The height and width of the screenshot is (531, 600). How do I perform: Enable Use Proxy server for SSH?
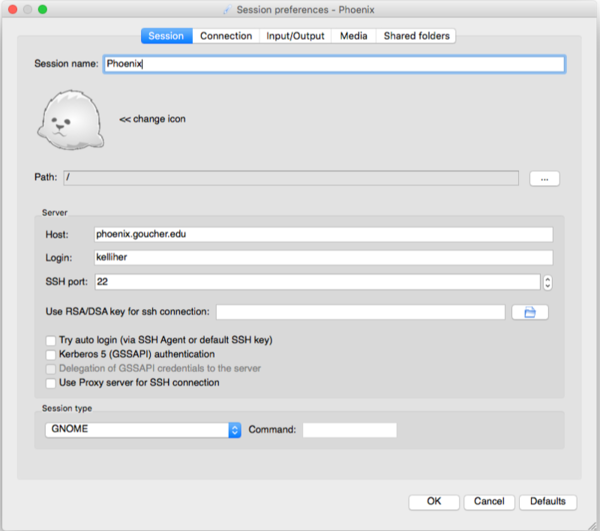[51, 382]
